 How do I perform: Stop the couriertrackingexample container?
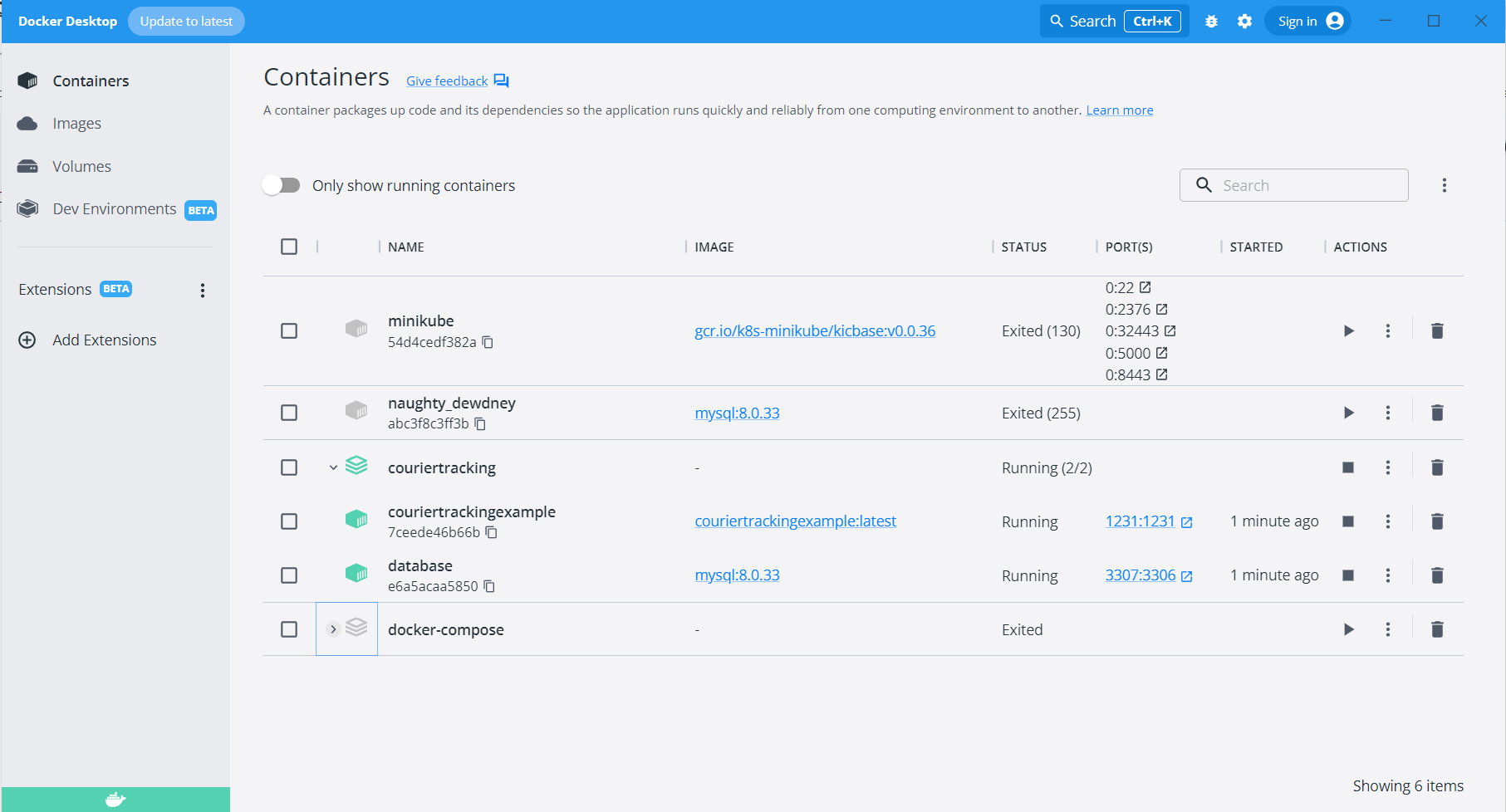point(1348,521)
